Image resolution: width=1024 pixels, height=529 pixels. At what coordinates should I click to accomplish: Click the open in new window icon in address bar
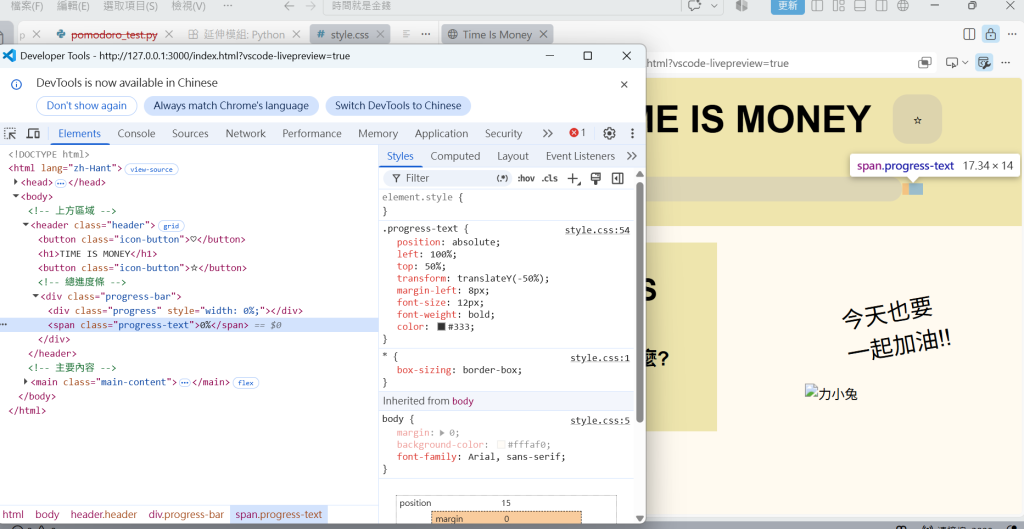click(x=924, y=63)
